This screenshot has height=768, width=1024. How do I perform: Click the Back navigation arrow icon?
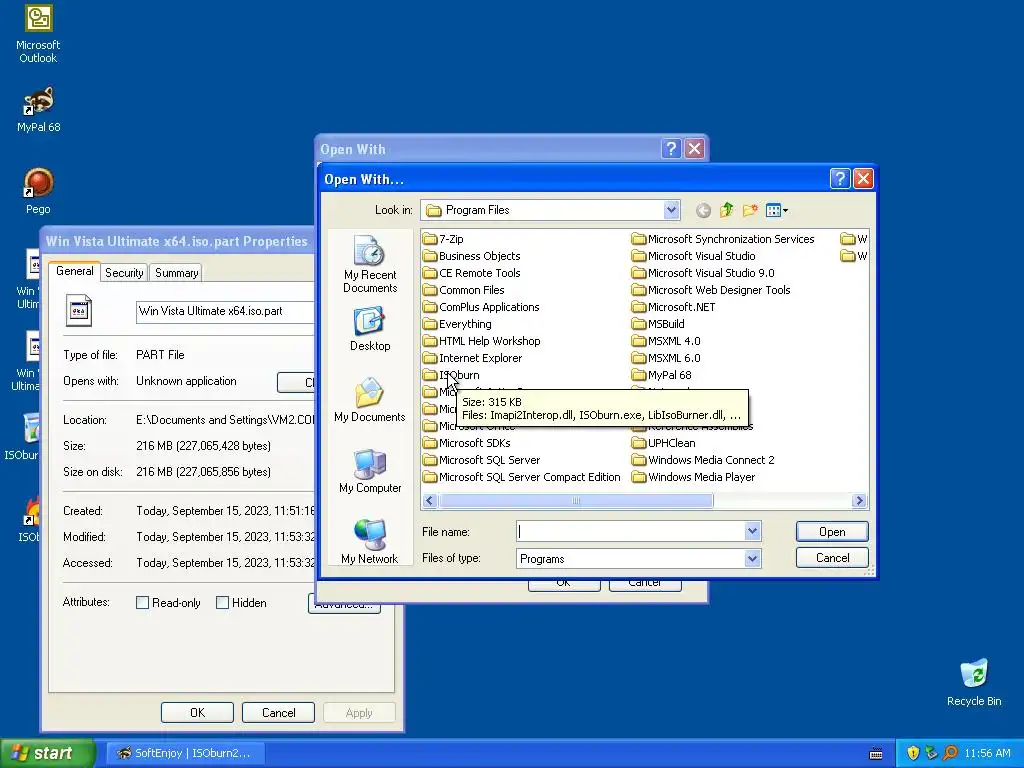[703, 210]
